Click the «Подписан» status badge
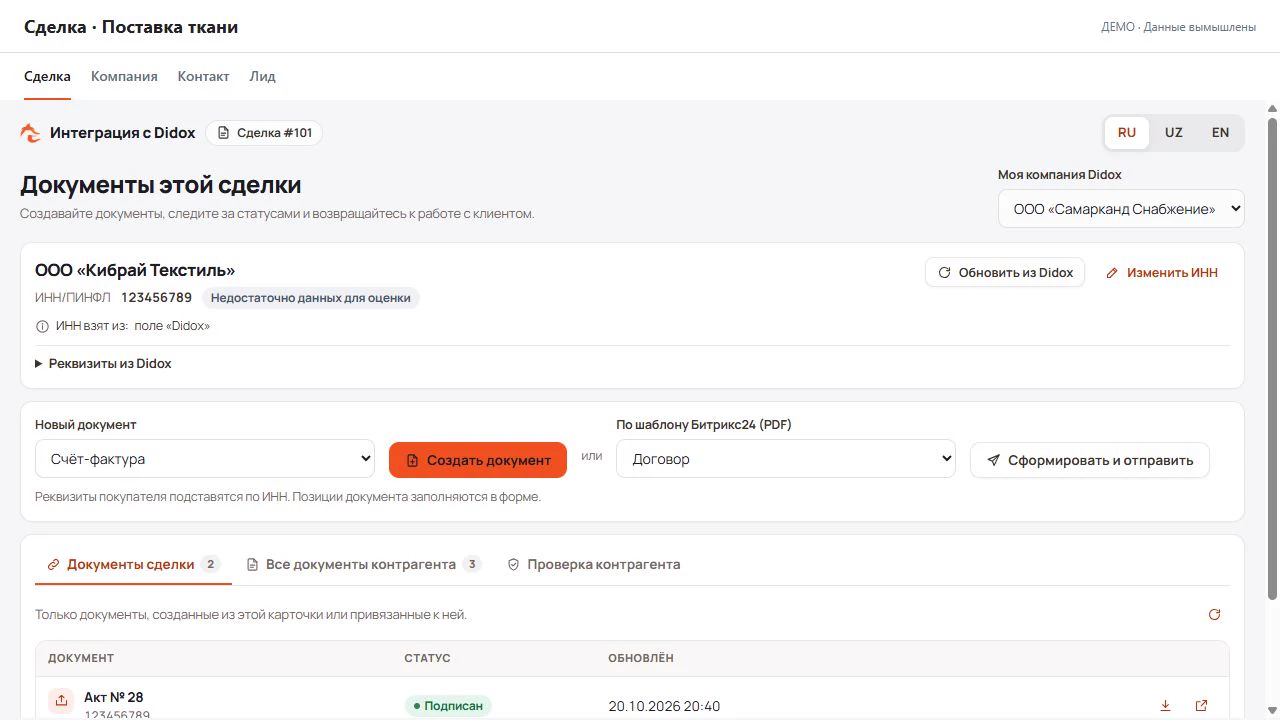This screenshot has width=1280, height=720. [448, 706]
